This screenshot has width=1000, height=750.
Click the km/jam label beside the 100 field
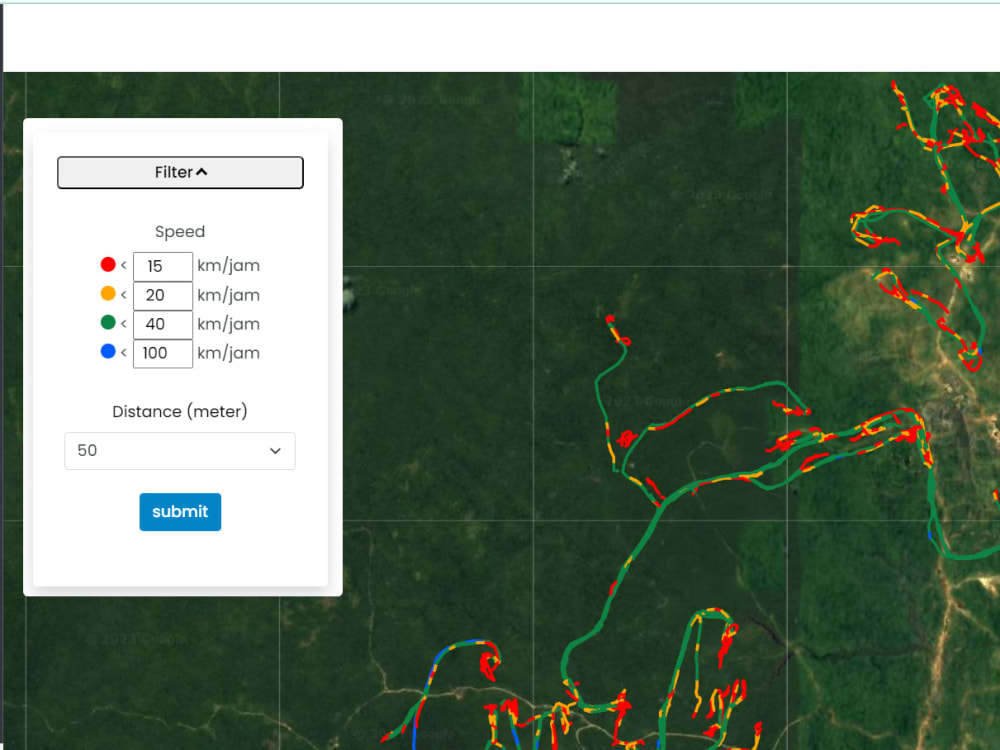pos(228,353)
